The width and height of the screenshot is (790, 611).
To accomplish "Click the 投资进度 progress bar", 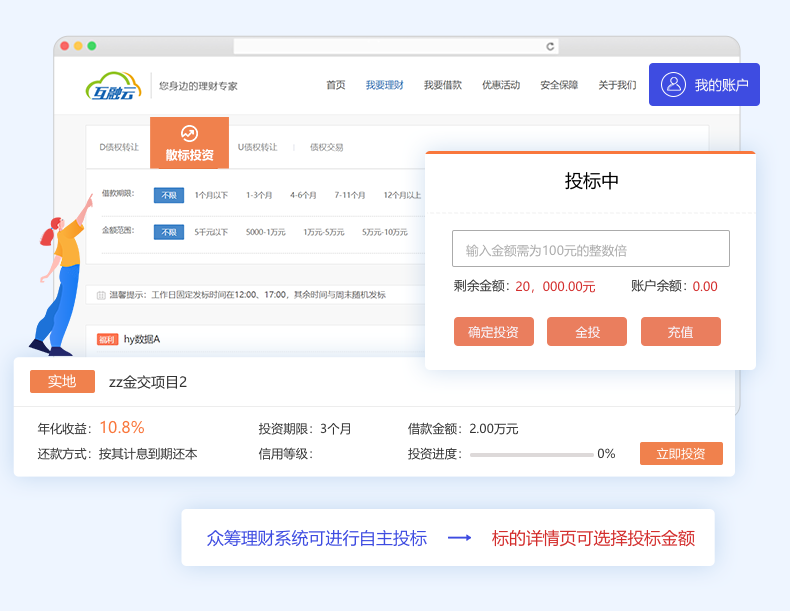I will (531, 454).
